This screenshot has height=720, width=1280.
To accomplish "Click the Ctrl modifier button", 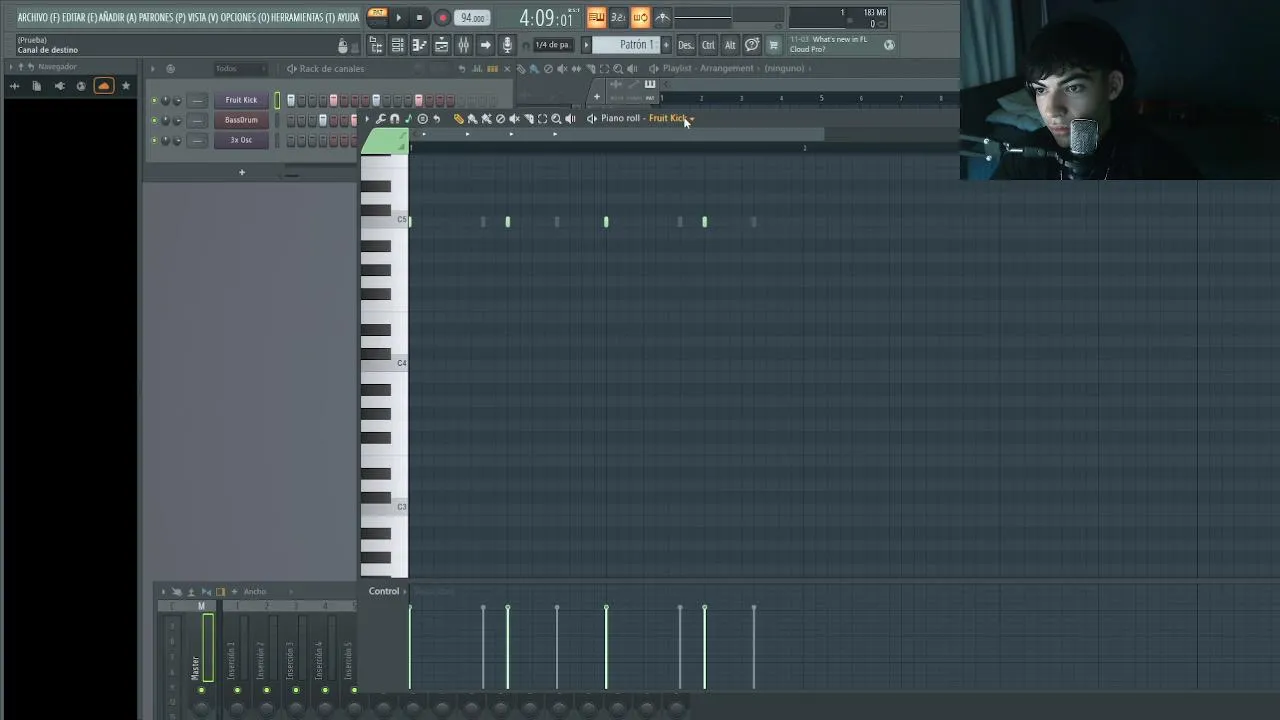I will (x=708, y=45).
